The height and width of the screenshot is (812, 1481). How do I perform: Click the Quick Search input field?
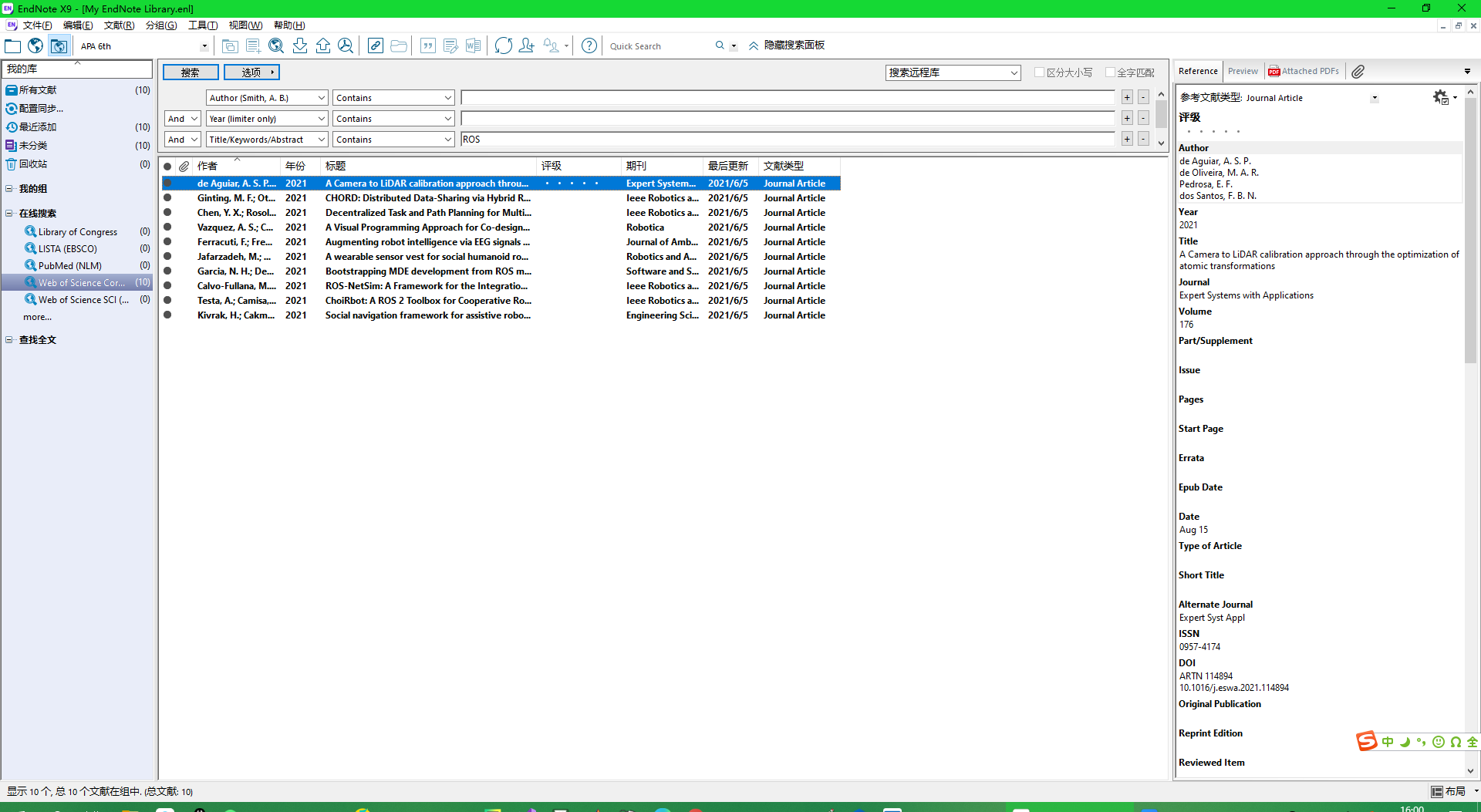tap(660, 46)
